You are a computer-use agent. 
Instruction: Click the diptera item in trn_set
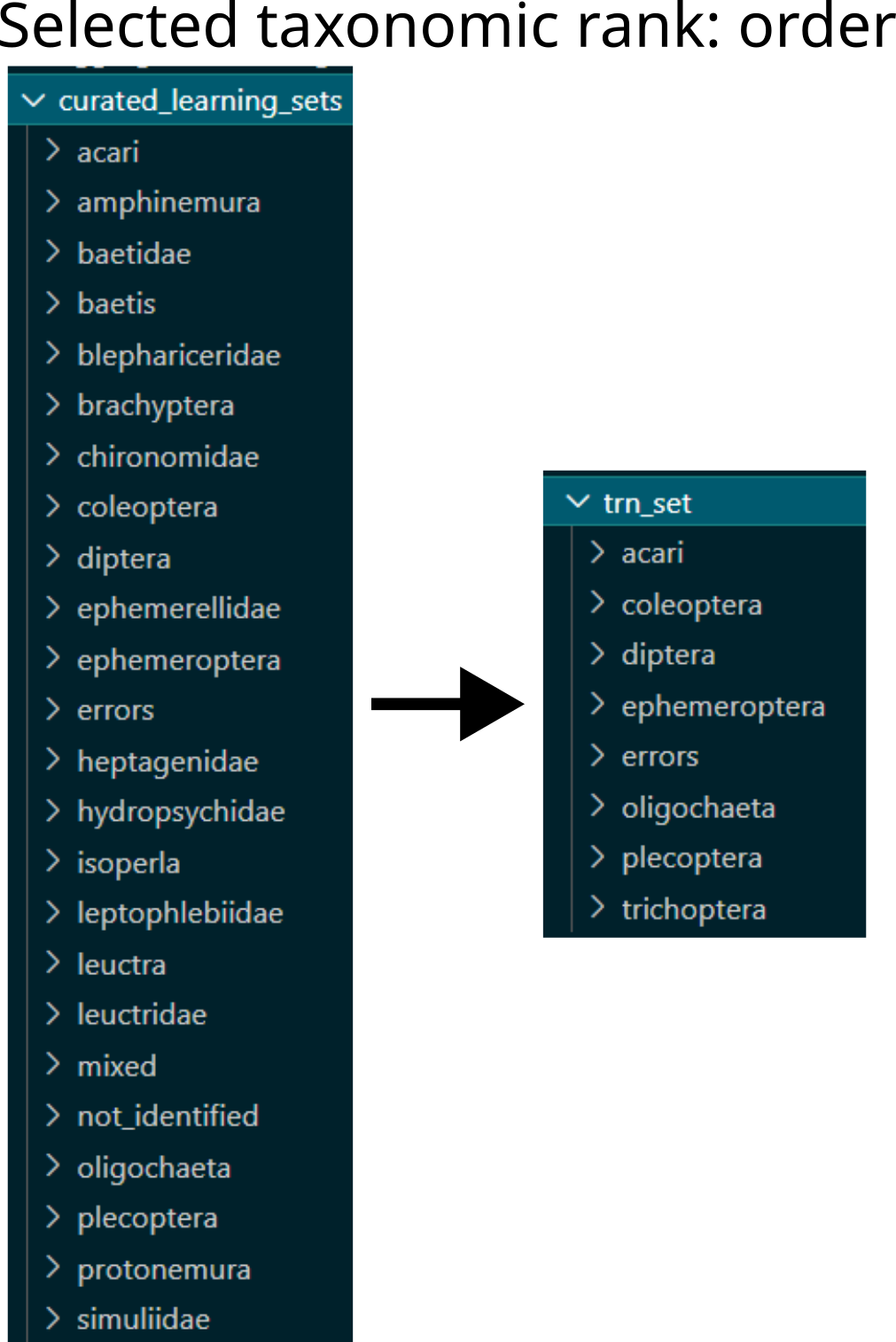point(667,653)
